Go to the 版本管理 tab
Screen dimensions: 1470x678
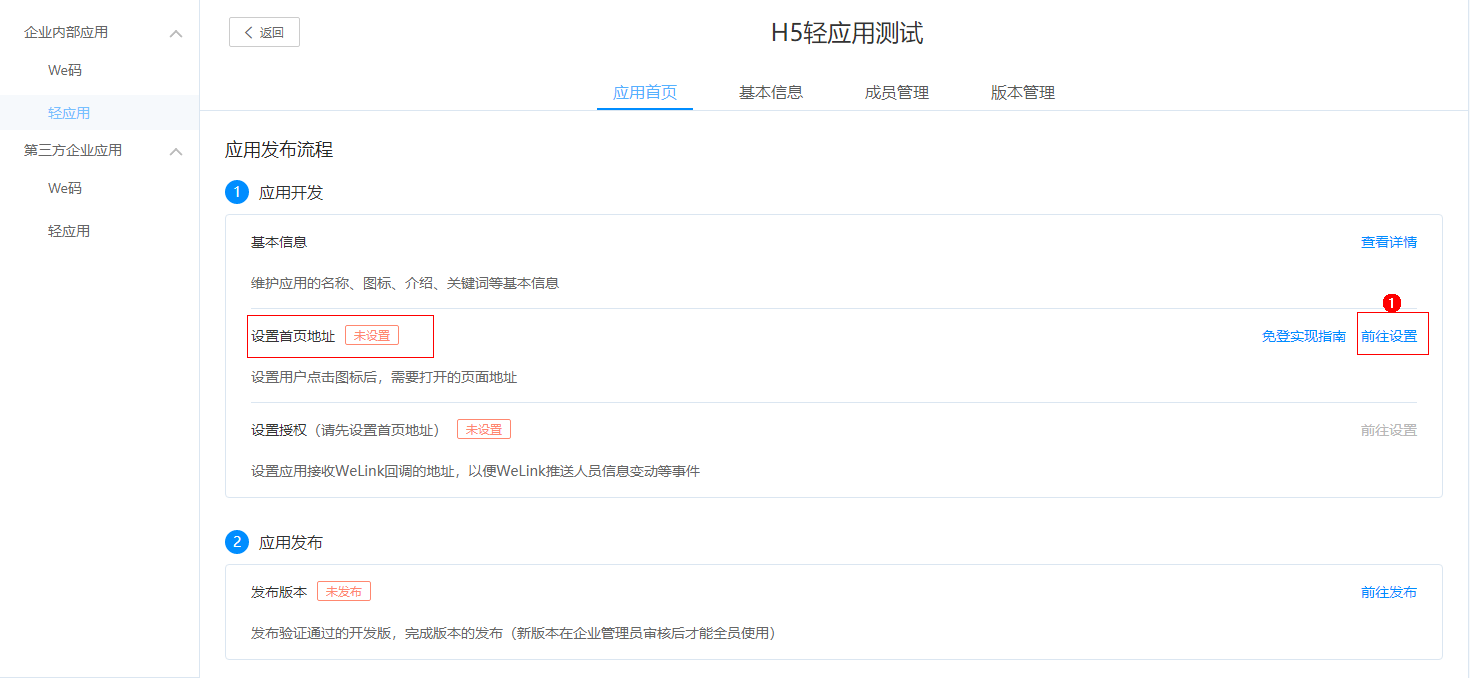point(1023,93)
